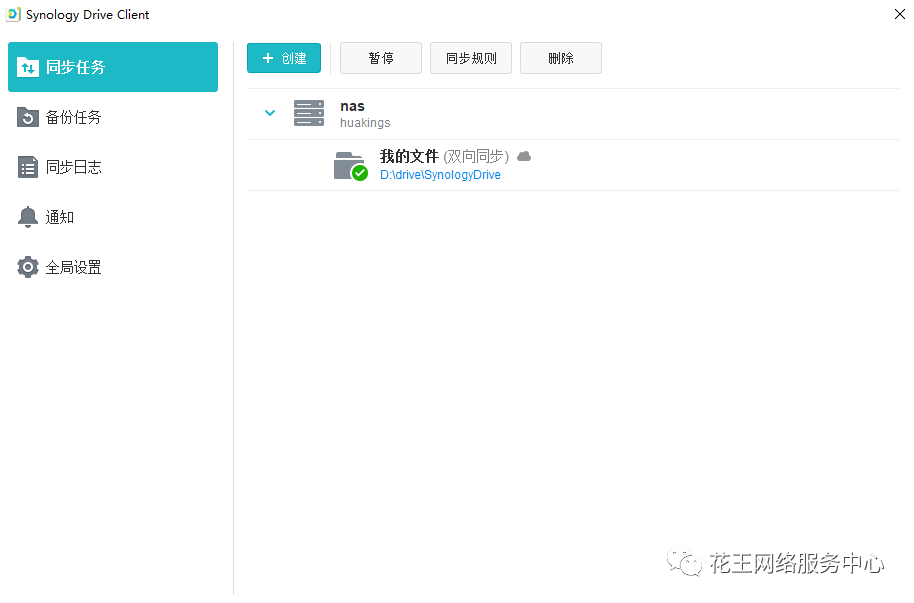The image size is (914, 603).
Task: Click the sync arrows folder icon in the sidebar
Action: (x=27, y=68)
